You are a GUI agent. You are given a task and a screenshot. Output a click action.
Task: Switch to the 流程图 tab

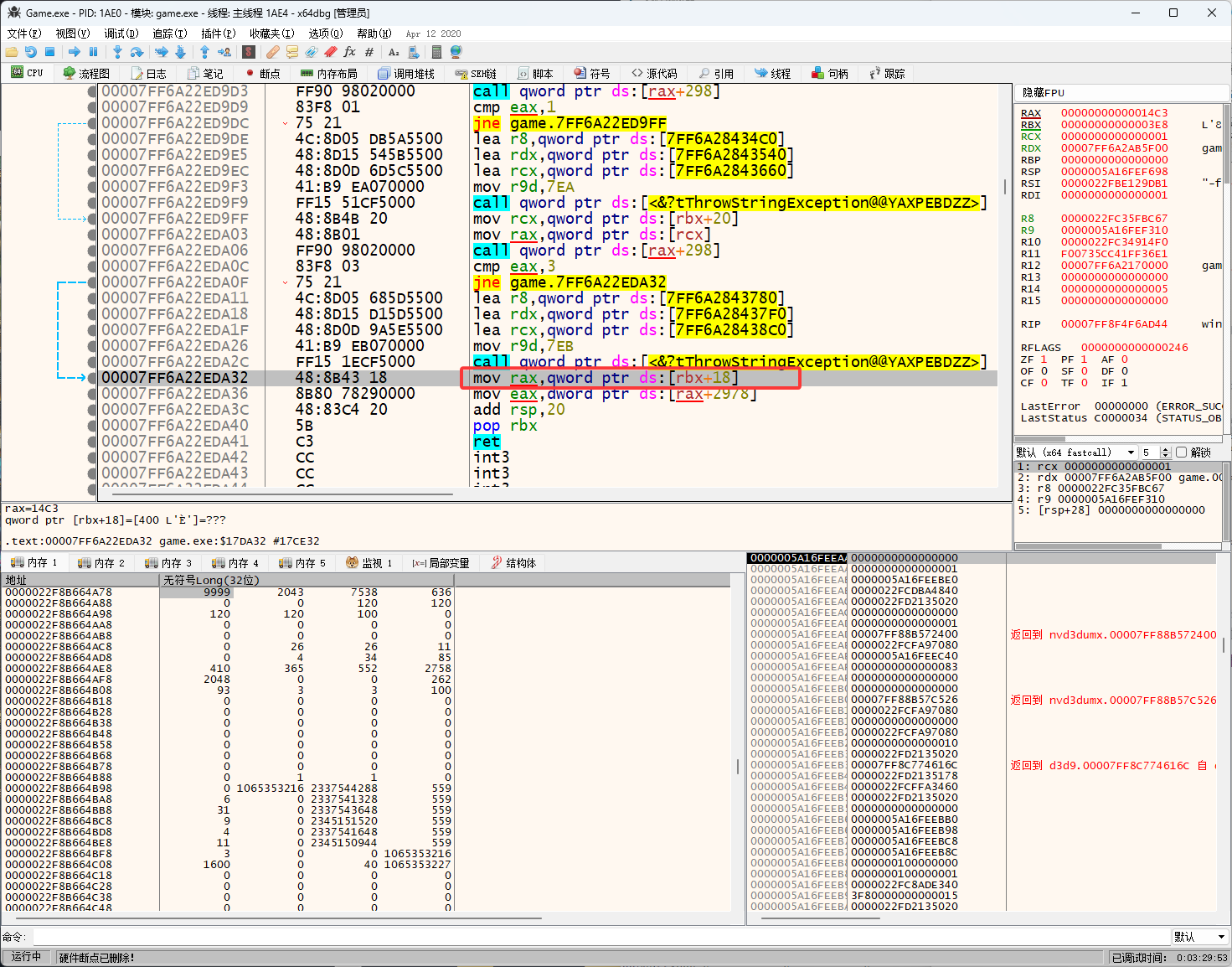pos(86,74)
